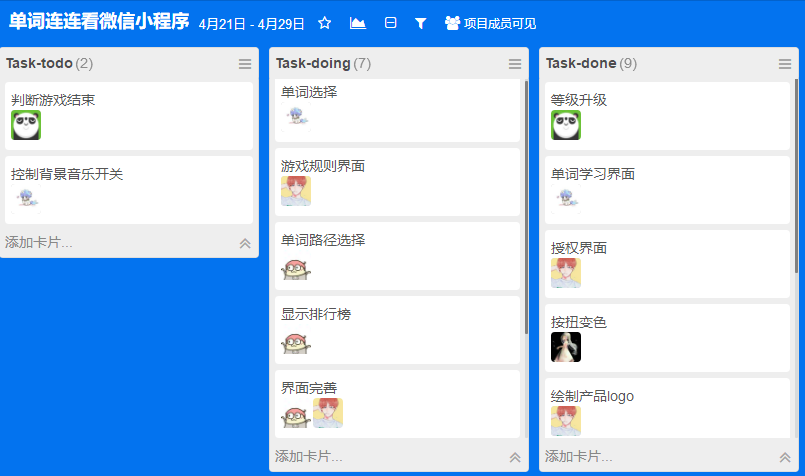Open the 绘制产品logo card

click(667, 408)
